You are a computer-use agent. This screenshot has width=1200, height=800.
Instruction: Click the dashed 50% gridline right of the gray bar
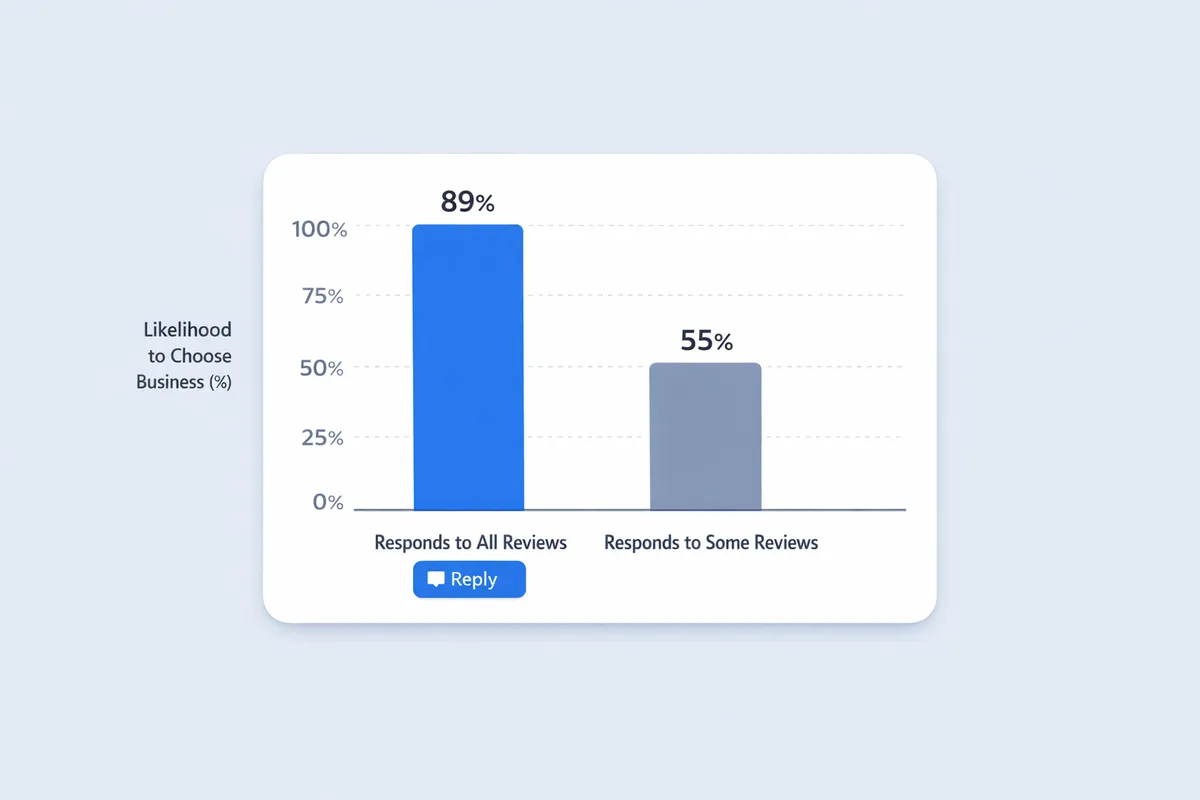click(830, 366)
